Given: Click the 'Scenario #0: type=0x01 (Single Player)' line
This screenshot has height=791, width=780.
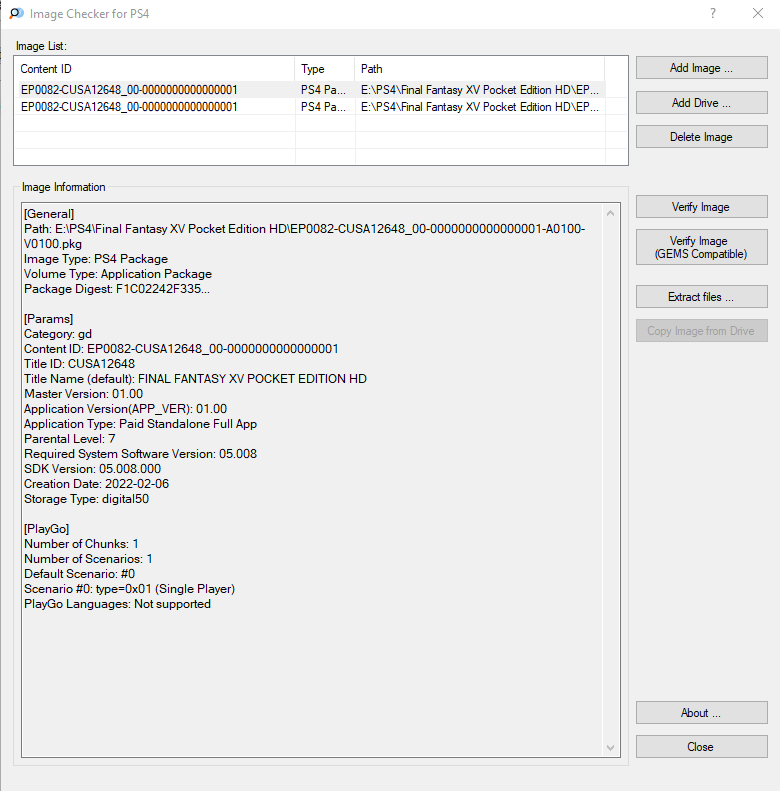Looking at the screenshot, I should (130, 589).
